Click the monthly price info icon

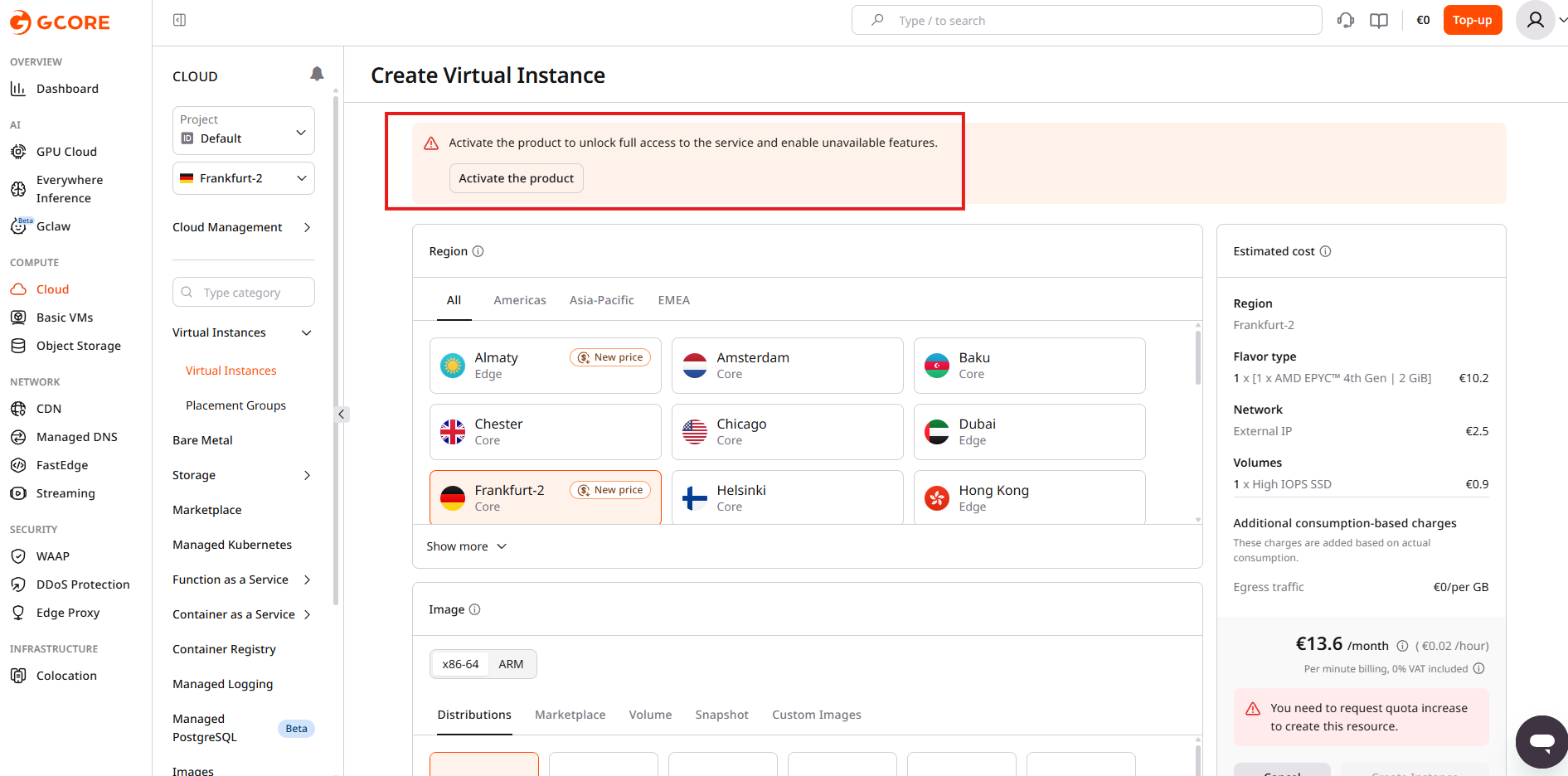(x=1402, y=646)
